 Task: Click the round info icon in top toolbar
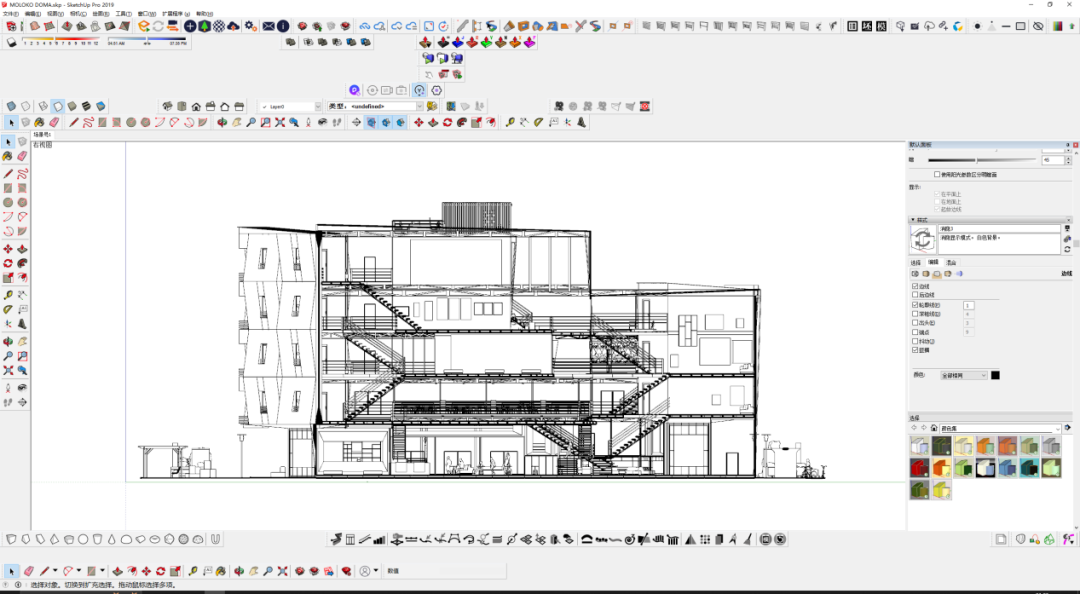[283, 26]
